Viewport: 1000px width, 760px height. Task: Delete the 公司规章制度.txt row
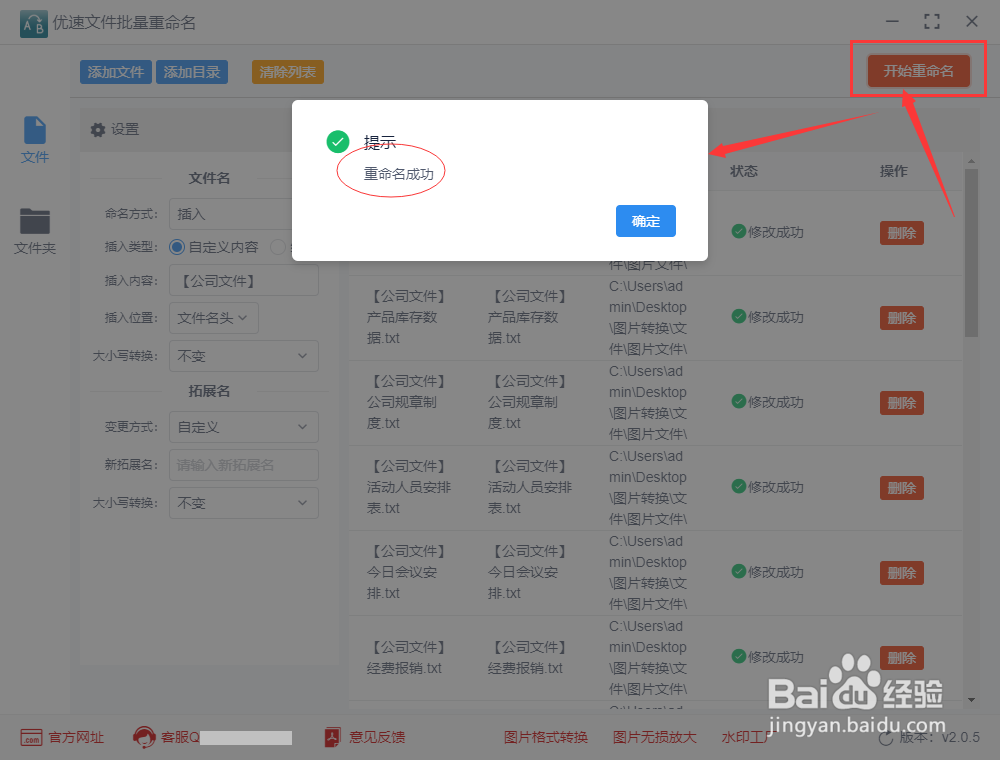point(902,403)
